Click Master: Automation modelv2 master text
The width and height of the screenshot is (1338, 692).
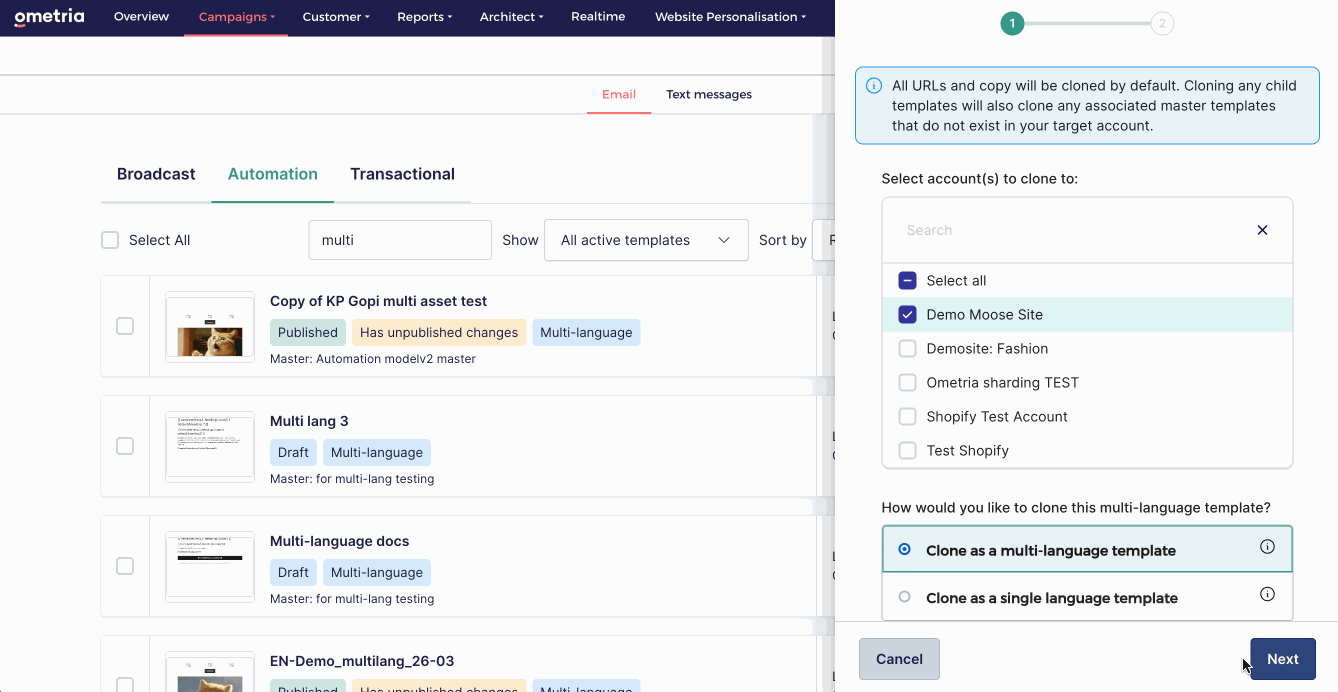pos(373,359)
